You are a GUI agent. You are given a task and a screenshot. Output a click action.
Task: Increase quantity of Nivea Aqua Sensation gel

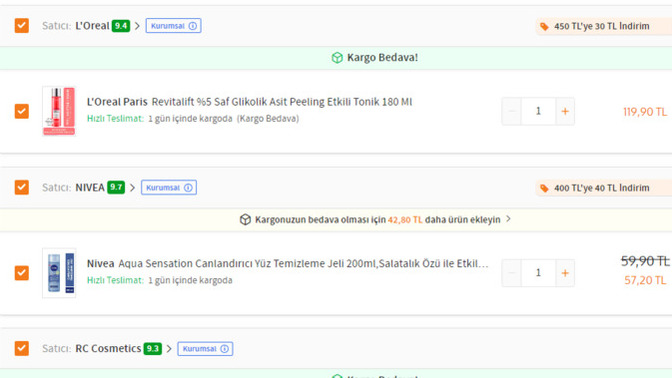tap(565, 273)
